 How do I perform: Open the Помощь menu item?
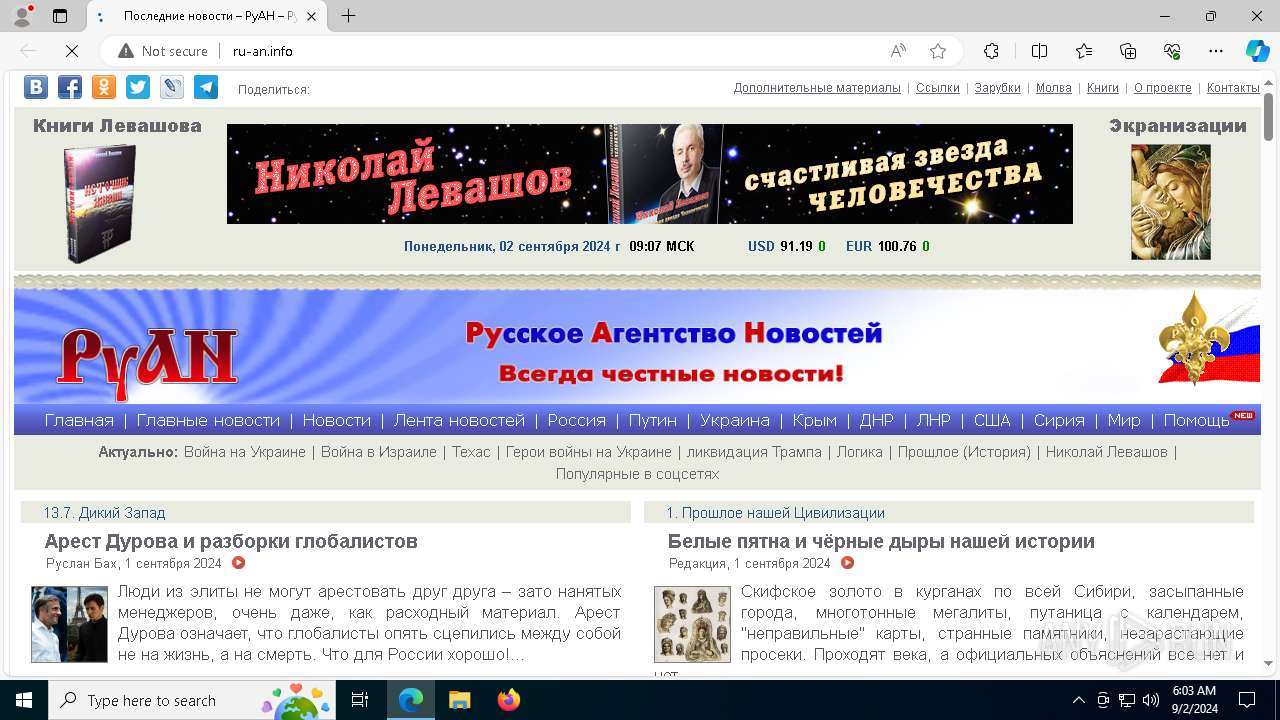(1197, 420)
